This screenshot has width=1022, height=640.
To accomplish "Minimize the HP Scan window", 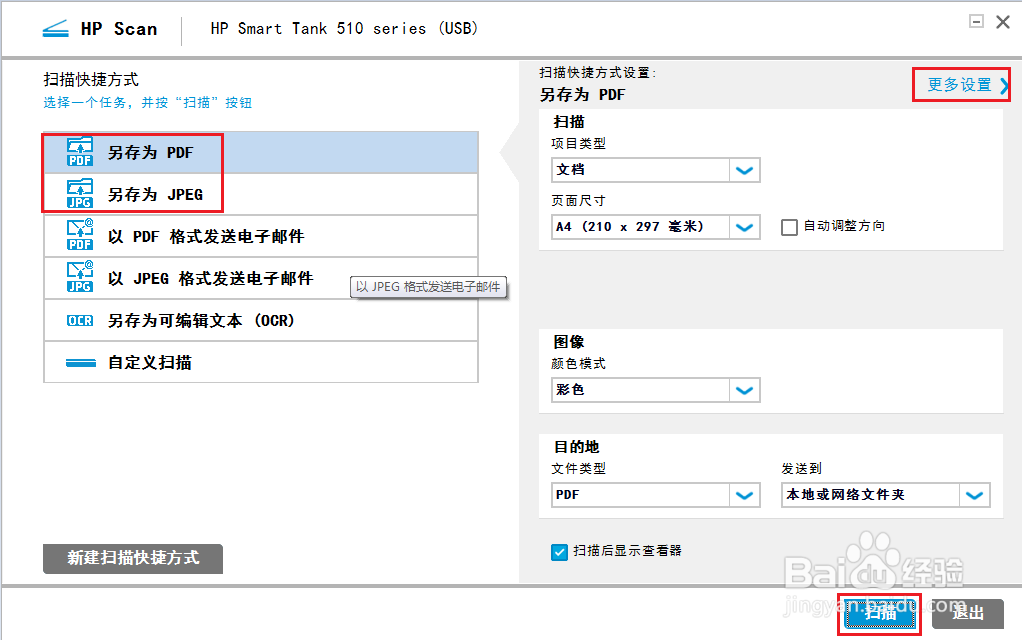I will (976, 22).
